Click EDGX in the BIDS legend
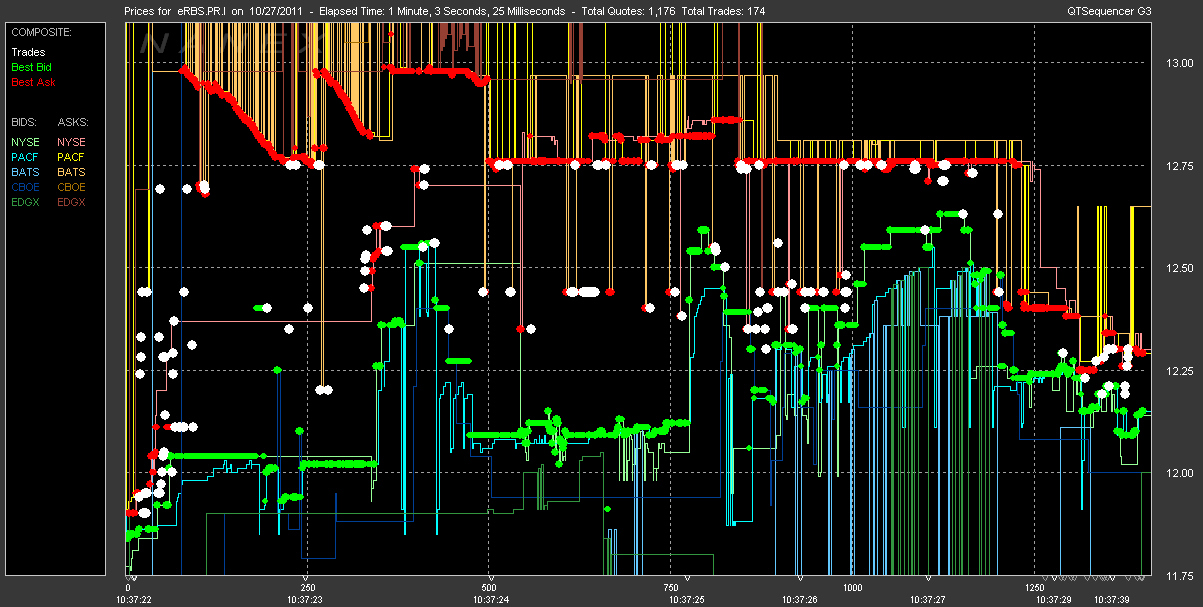1203x607 pixels. (26, 201)
